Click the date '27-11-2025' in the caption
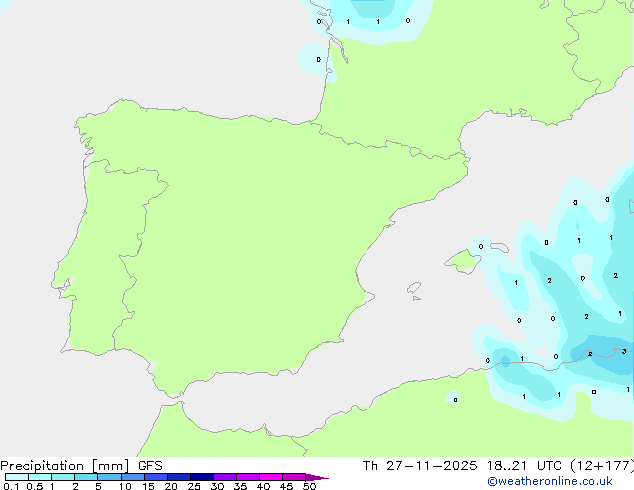This screenshot has width=634, height=490. click(431, 466)
